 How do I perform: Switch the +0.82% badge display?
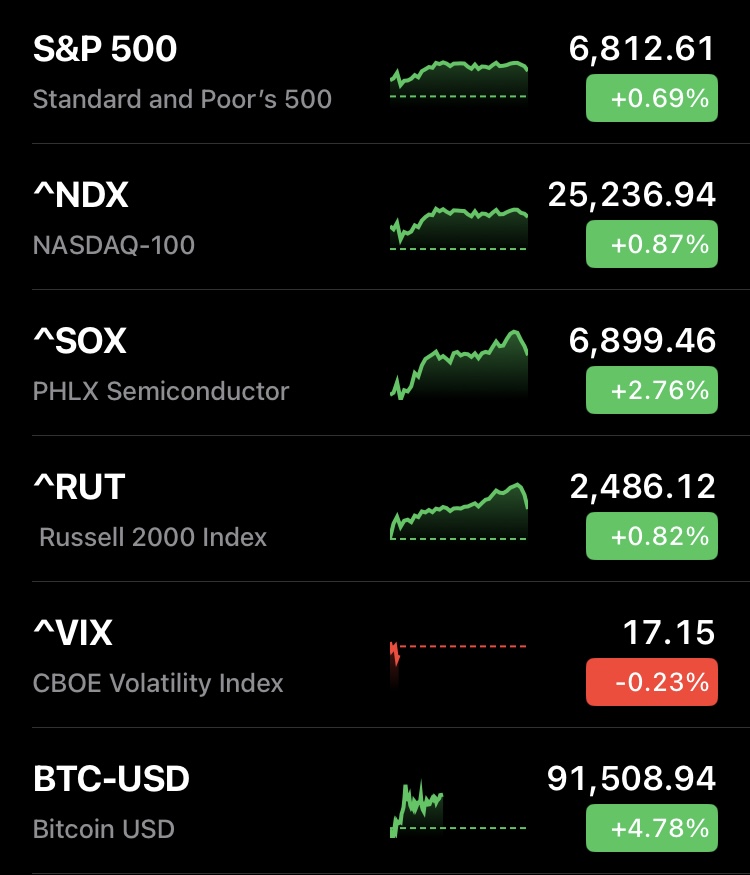pos(651,537)
